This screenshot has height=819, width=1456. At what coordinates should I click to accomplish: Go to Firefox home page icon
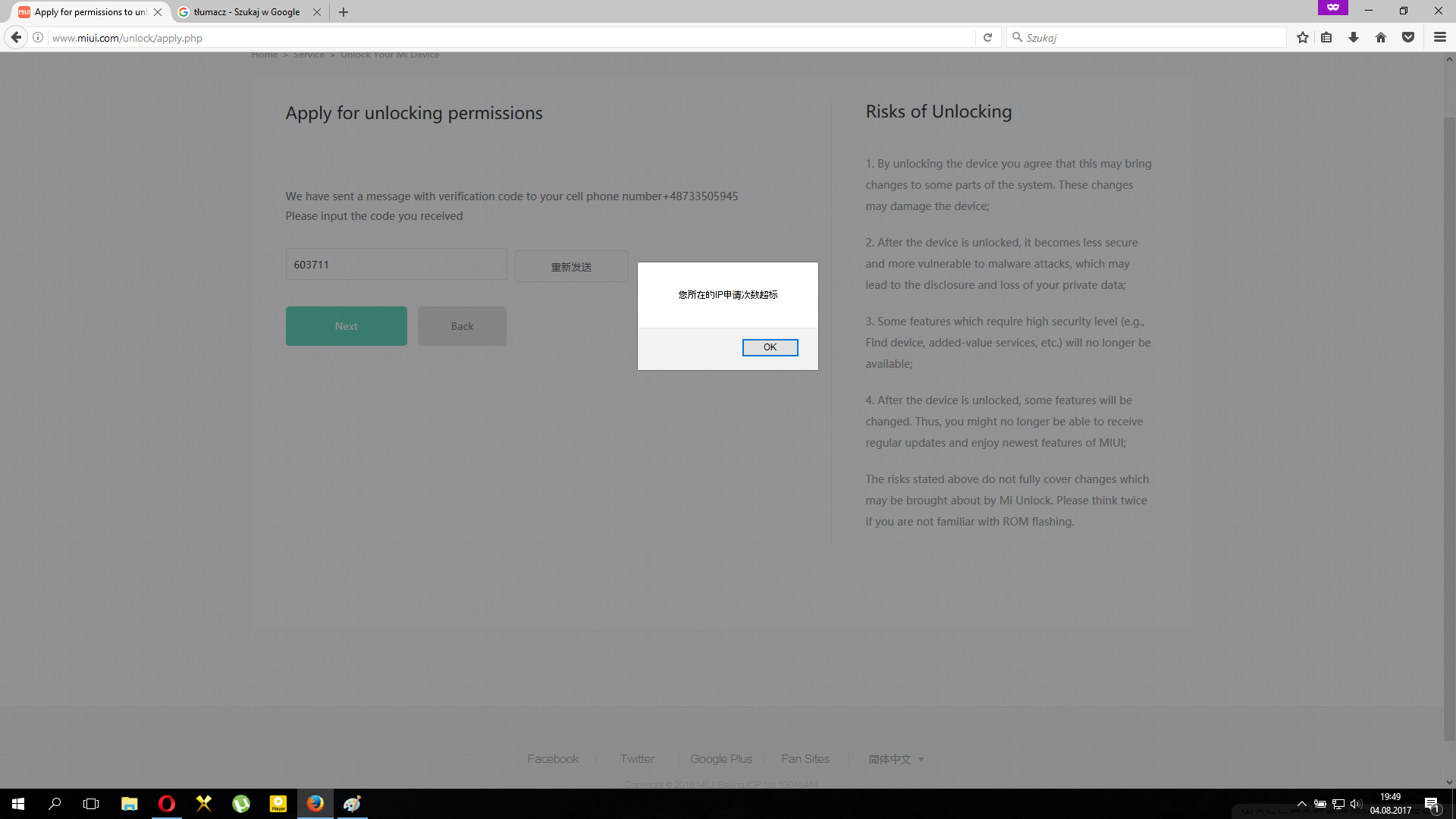click(x=1381, y=37)
